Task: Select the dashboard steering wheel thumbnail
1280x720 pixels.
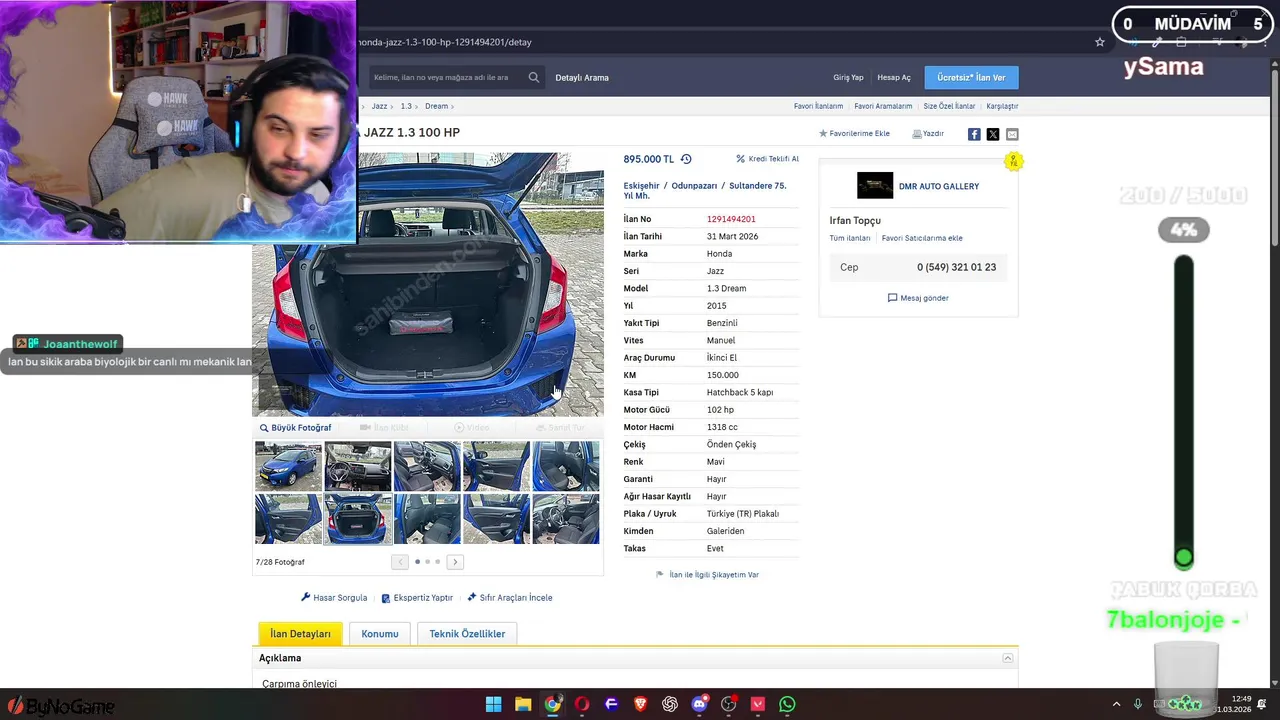Action: pyautogui.click(x=358, y=466)
